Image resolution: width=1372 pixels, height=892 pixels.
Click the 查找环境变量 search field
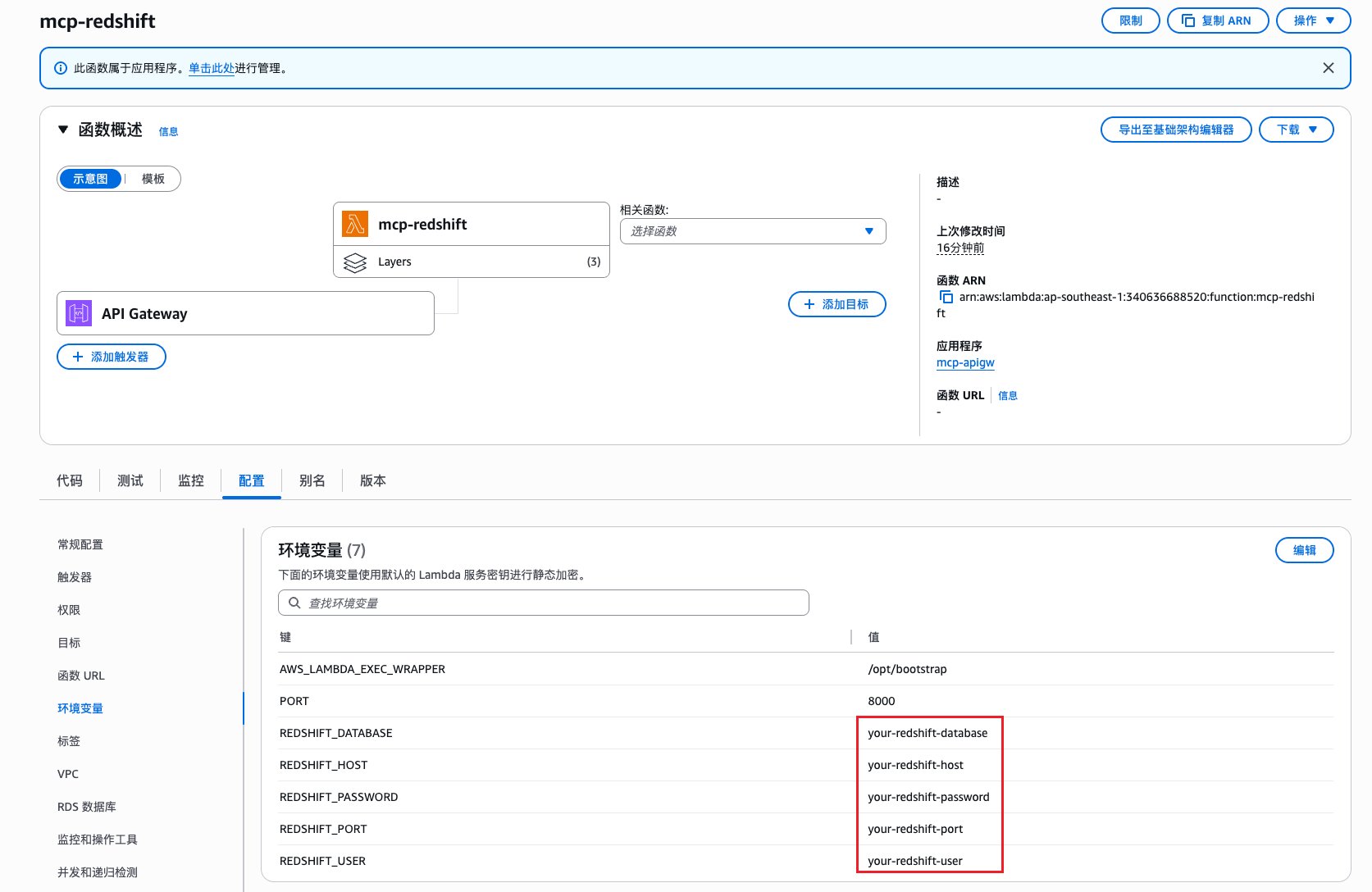544,603
